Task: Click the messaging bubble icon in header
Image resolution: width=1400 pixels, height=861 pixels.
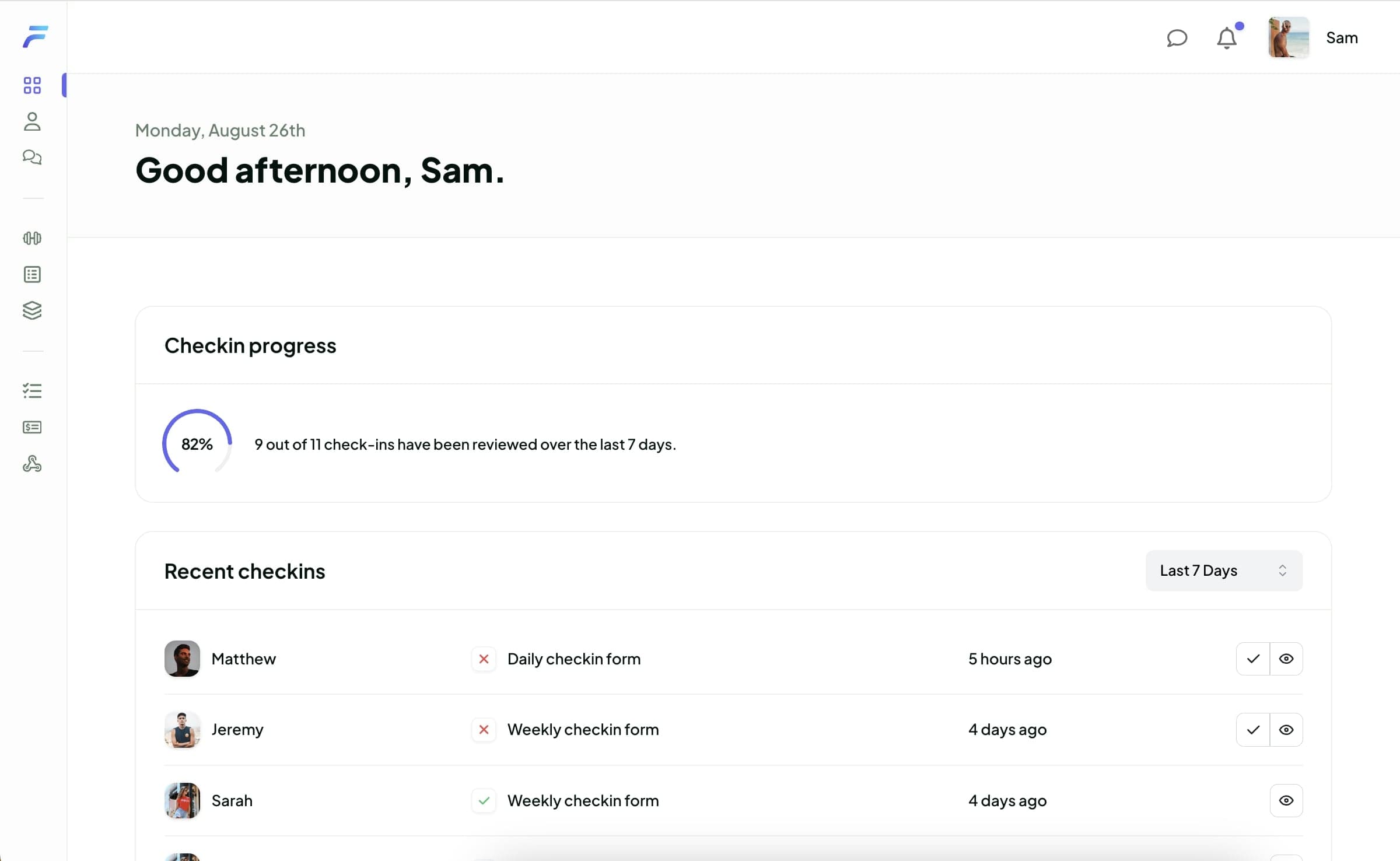Action: coord(1178,37)
